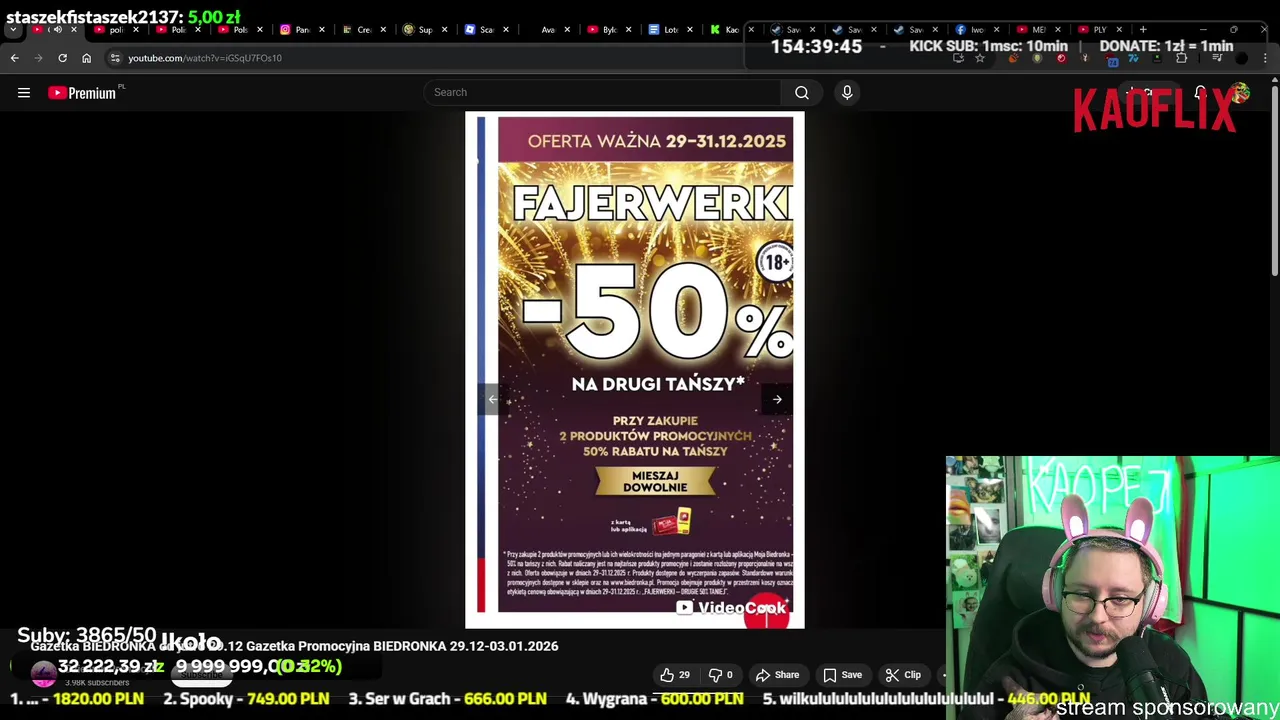
Task: Open a new browser tab
Action: [1143, 29]
